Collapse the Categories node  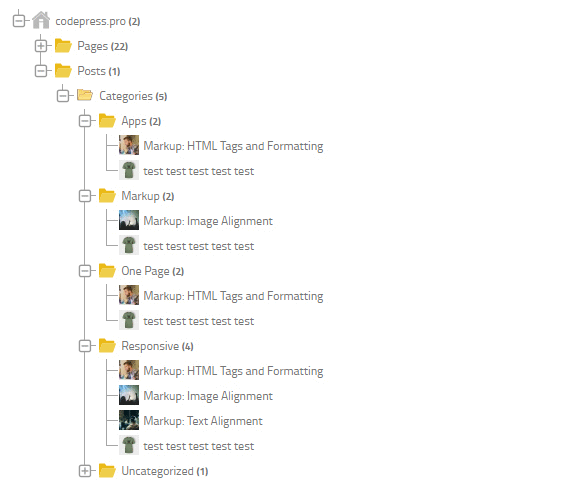[63, 96]
